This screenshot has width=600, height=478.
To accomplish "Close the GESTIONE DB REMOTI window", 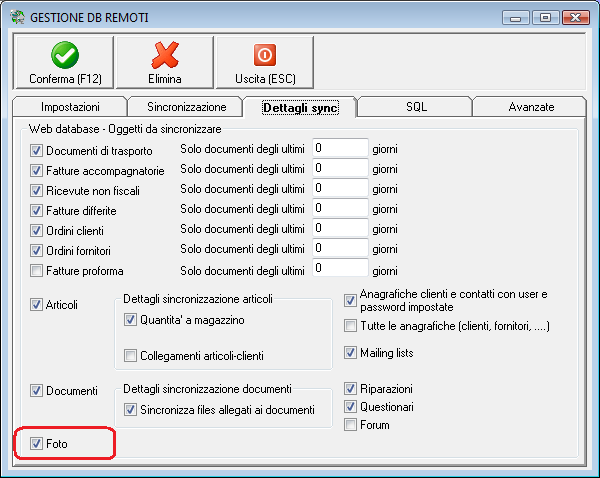I will coord(576,18).
